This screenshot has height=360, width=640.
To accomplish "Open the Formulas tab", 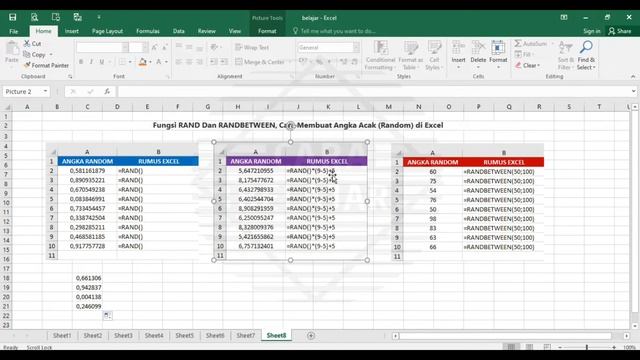I will [x=148, y=31].
